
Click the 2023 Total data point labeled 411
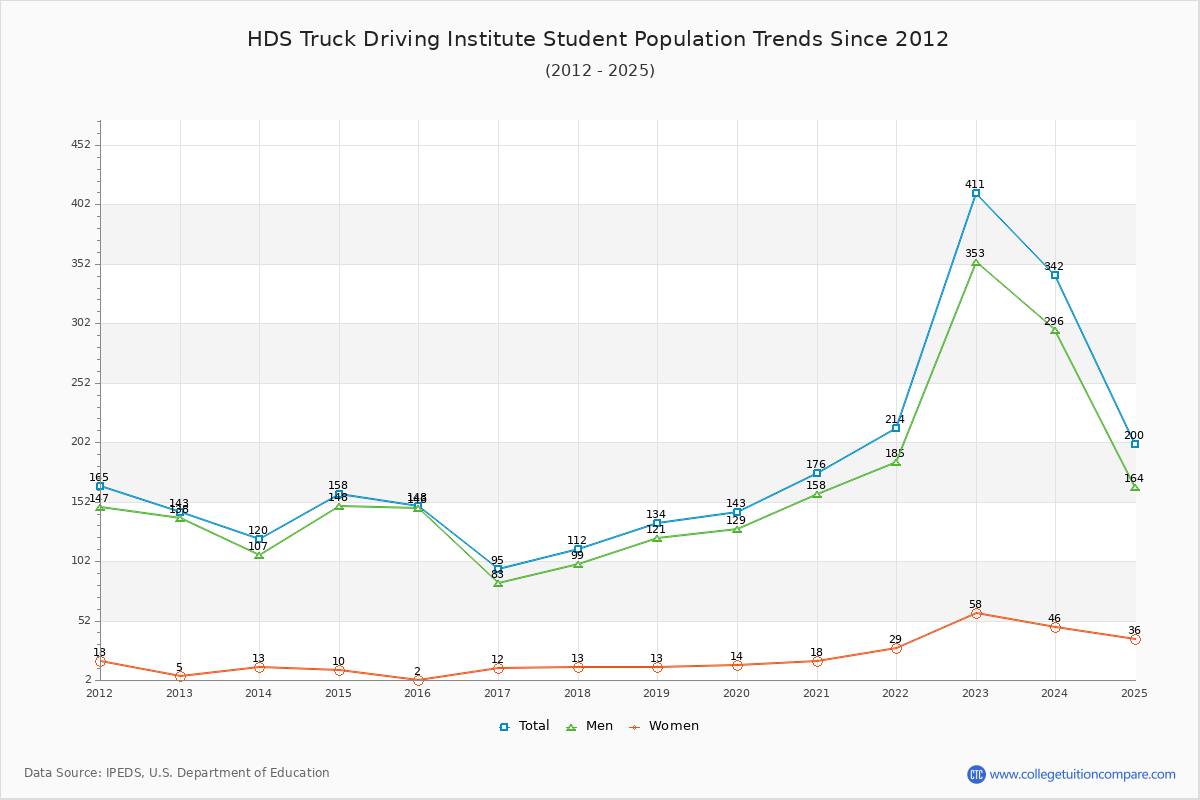coord(976,193)
